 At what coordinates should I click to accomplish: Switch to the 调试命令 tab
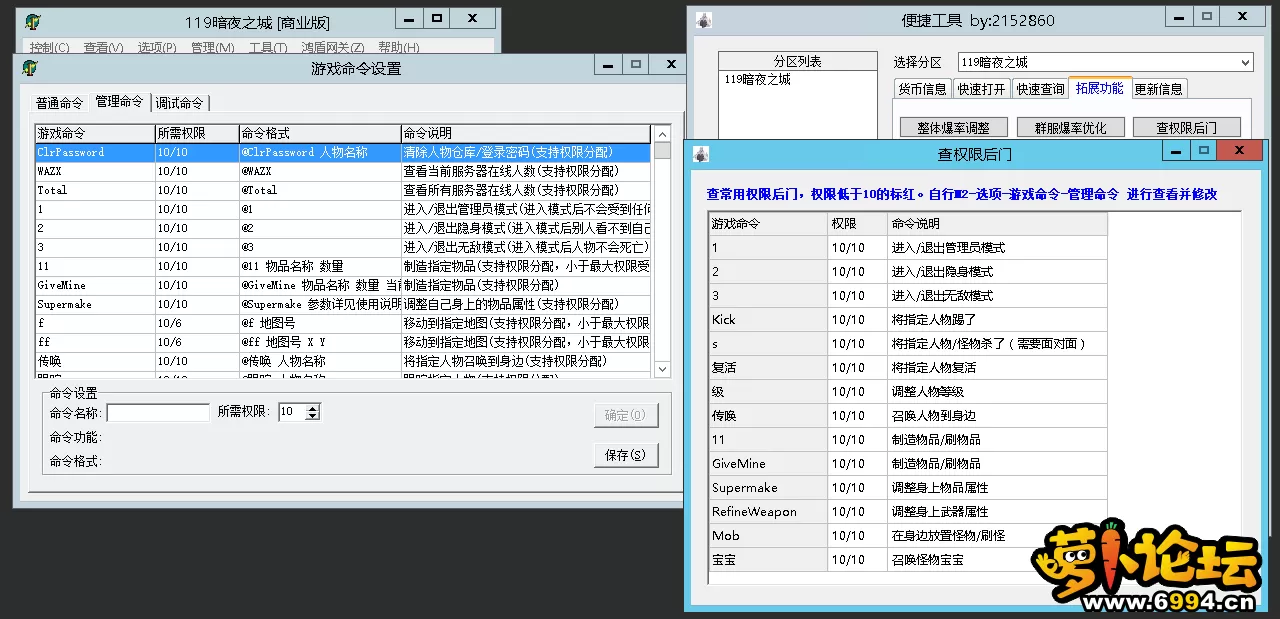point(180,103)
